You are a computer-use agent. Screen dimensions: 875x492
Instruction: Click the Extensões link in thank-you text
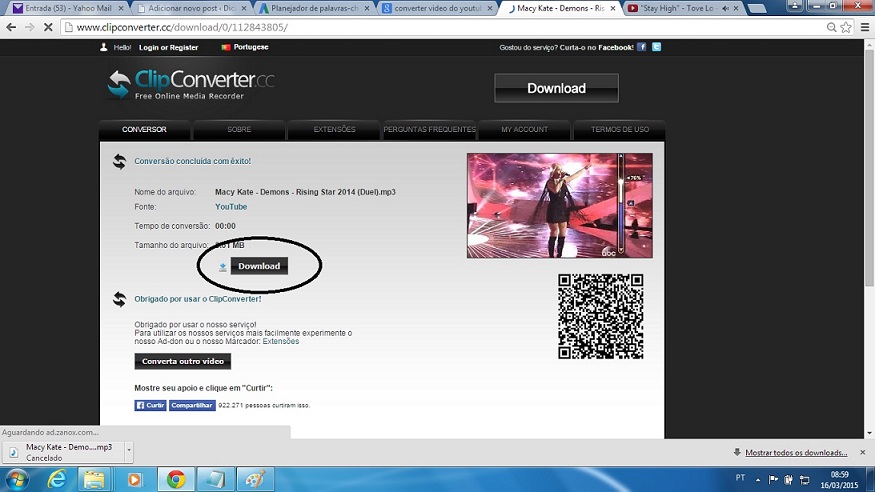pyautogui.click(x=281, y=341)
